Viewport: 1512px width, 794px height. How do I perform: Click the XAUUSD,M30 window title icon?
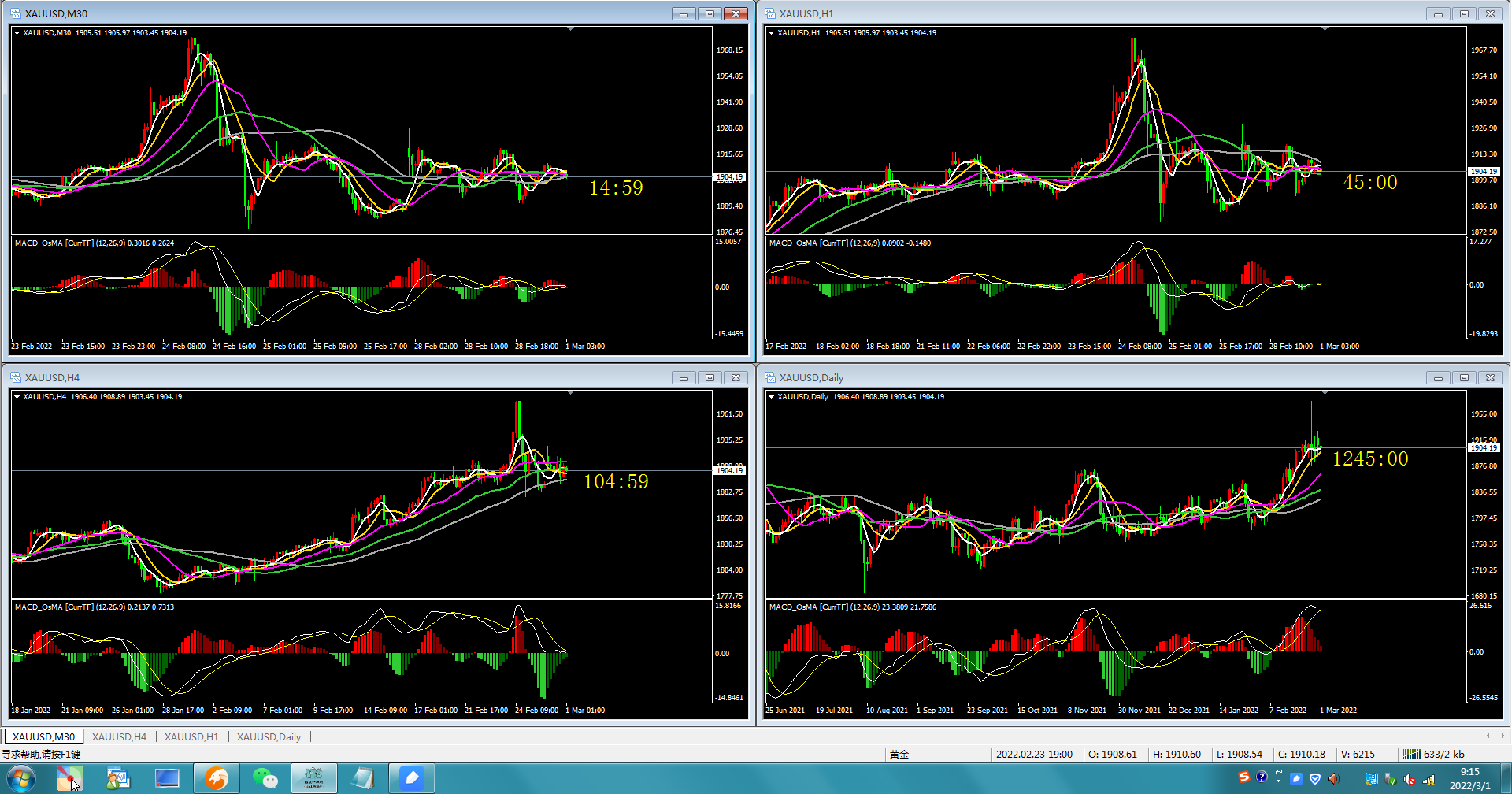[x=15, y=13]
